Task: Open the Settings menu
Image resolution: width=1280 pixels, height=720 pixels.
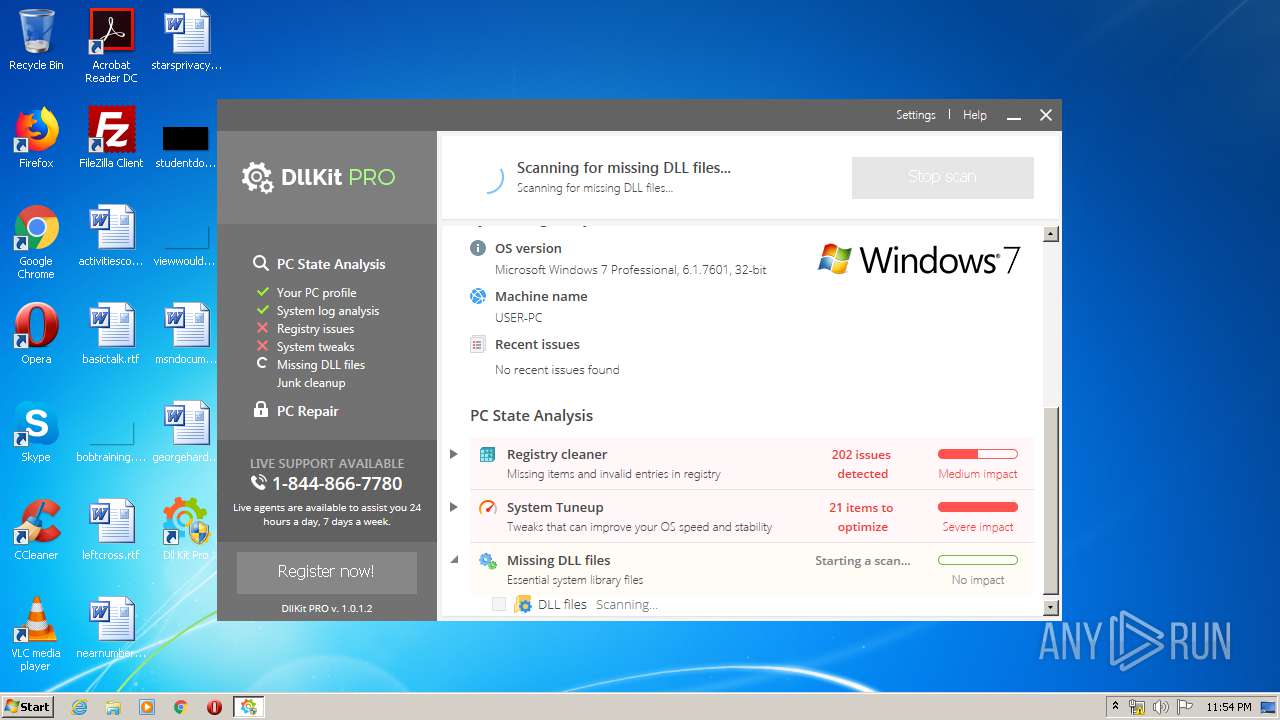Action: tap(915, 115)
